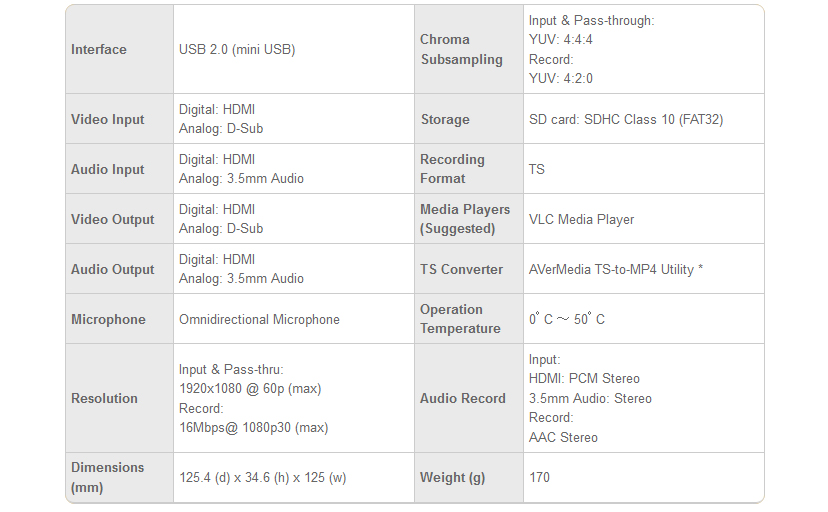
Task: Click the Chroma Subsampling header cell
Action: 461,49
